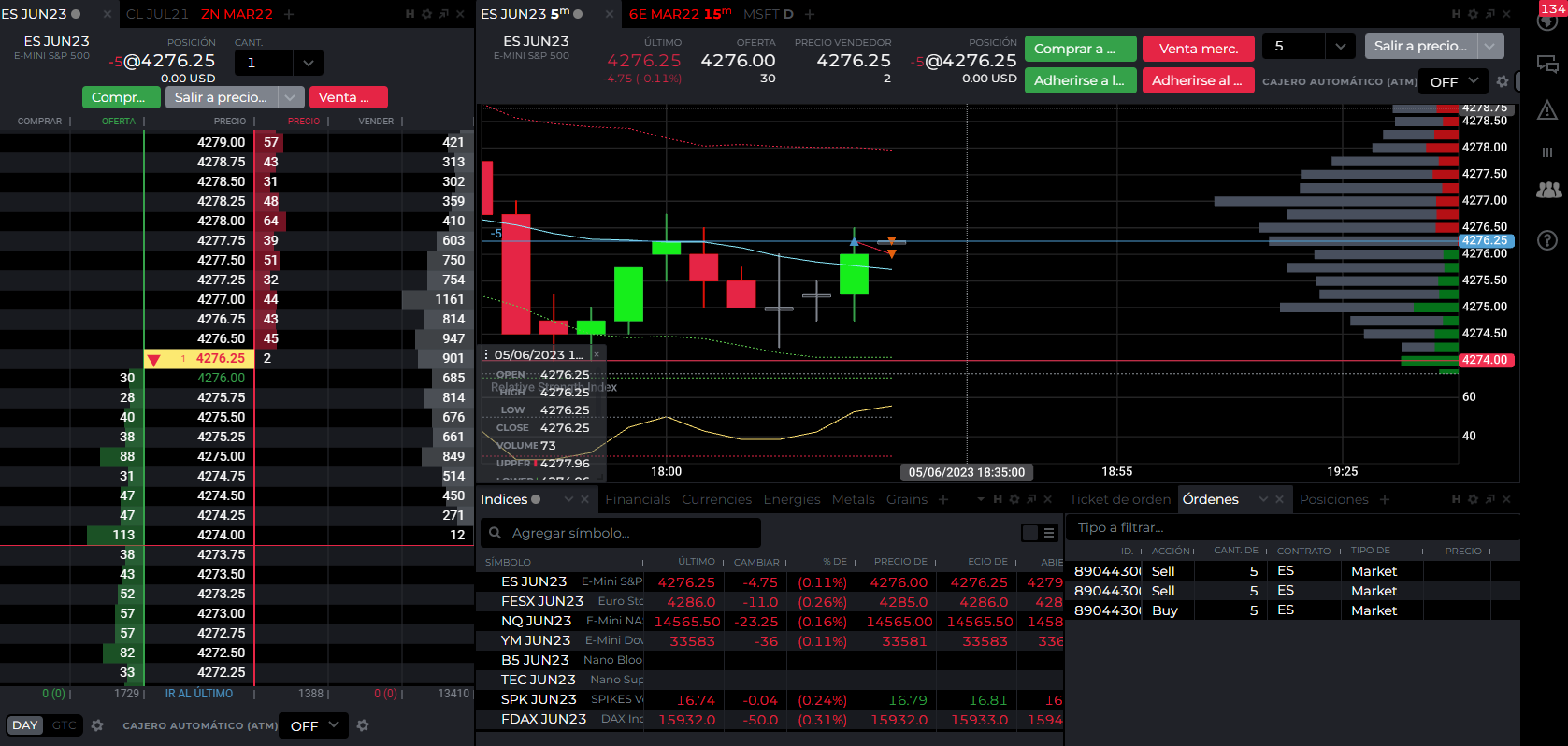Image resolution: width=1568 pixels, height=746 pixels.
Task: Click the search magnifier in symbol field
Action: tap(495, 533)
